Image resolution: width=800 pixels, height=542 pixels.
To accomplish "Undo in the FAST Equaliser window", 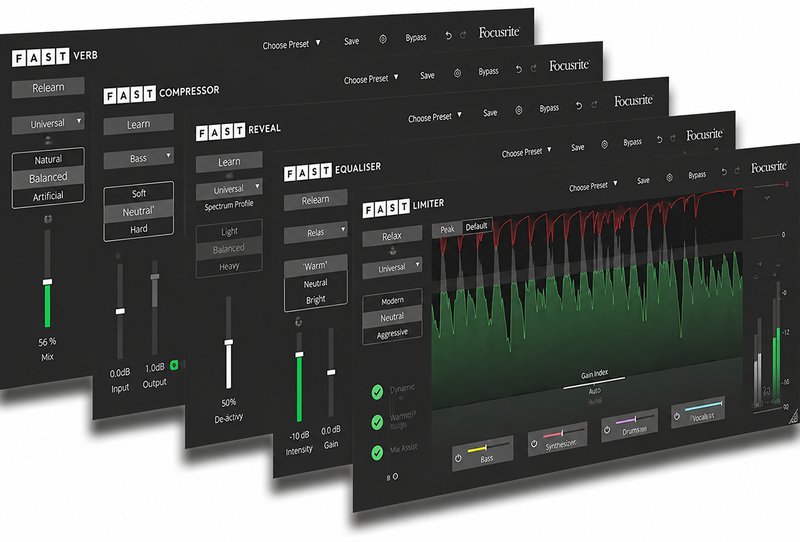I will click(659, 139).
